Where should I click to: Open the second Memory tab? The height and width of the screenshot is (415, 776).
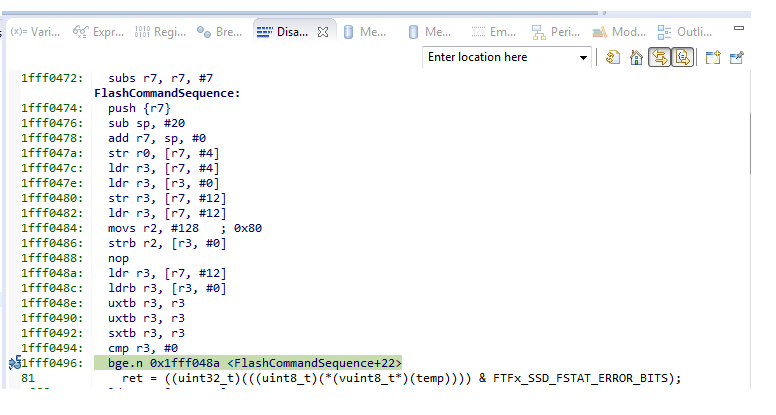click(x=430, y=32)
